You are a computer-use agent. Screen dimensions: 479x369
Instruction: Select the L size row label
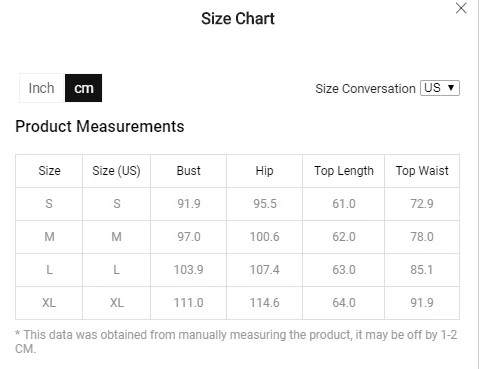pos(49,270)
